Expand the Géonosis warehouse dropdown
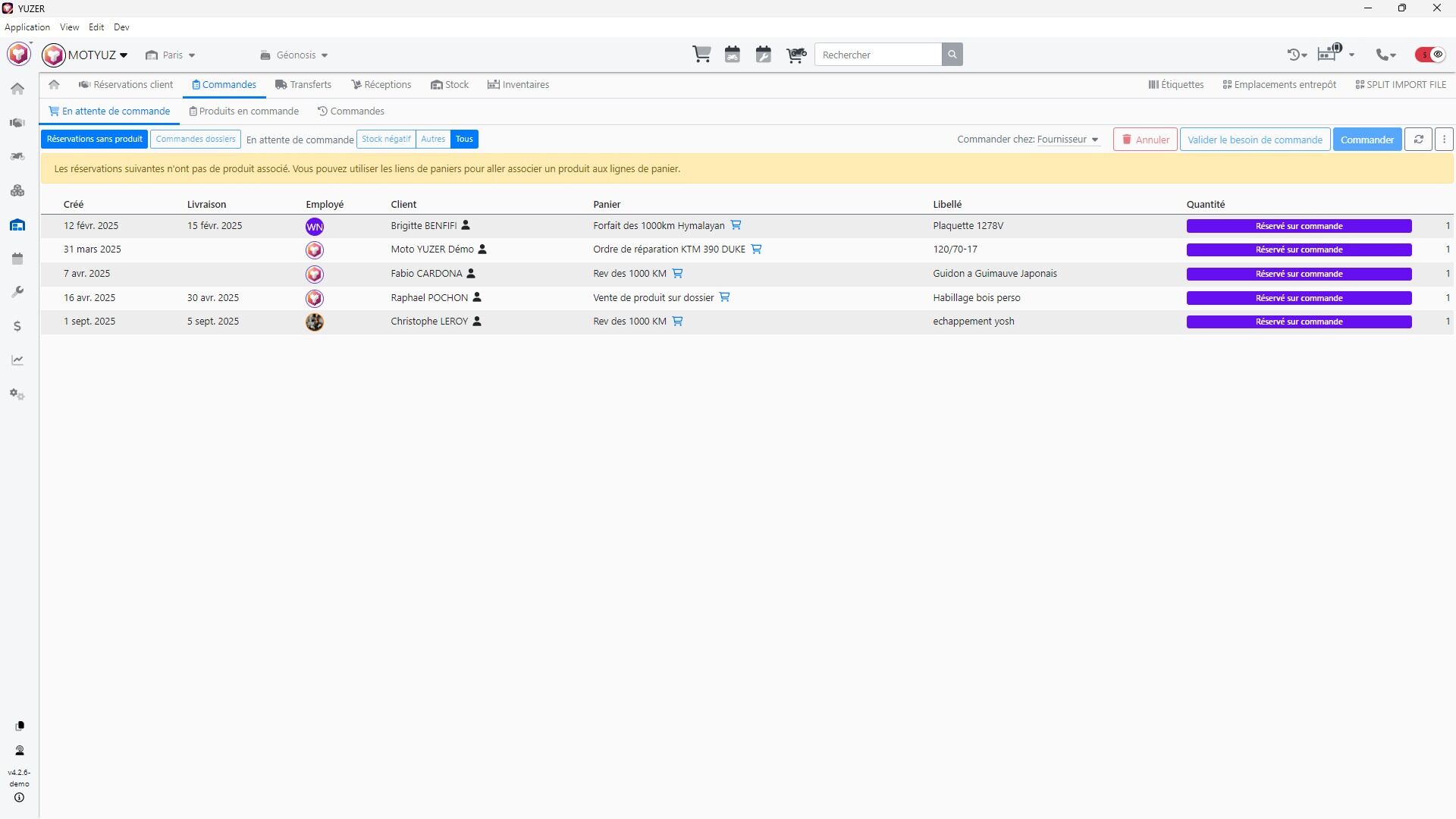1456x819 pixels. (294, 55)
